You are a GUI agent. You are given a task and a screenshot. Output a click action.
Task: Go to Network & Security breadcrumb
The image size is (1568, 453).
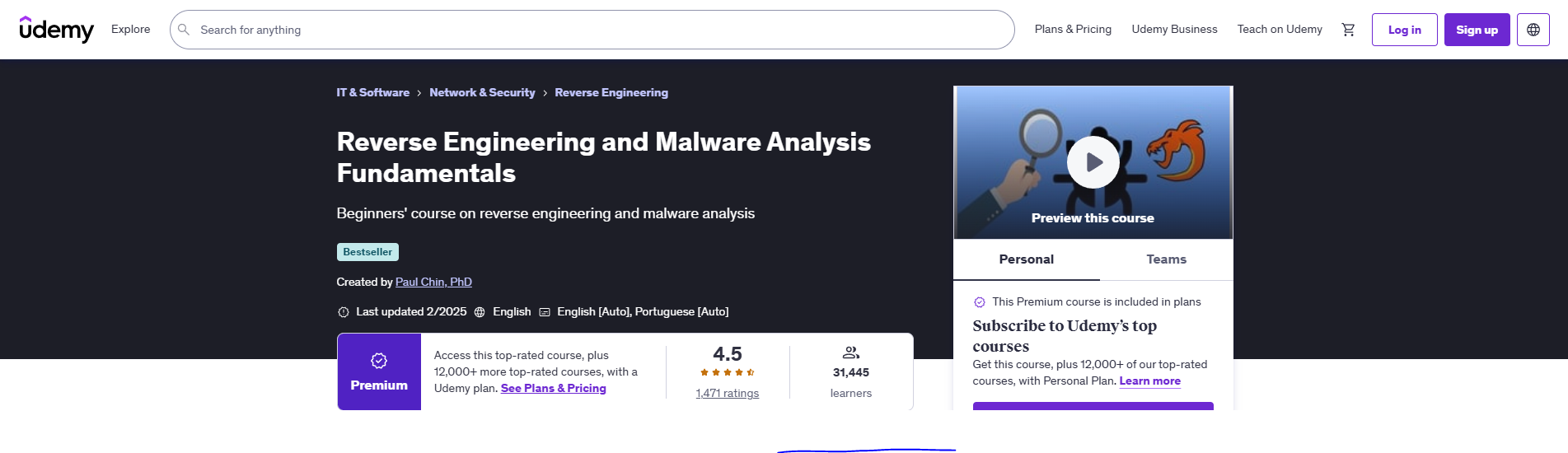[482, 92]
